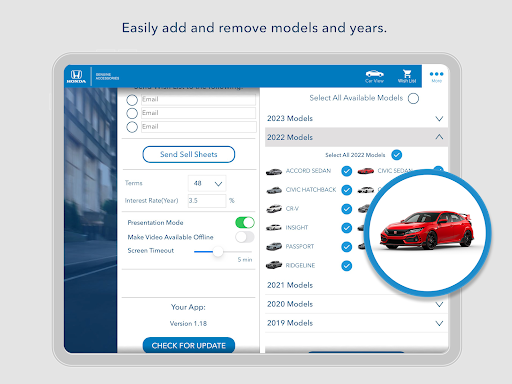Collapse the 2022 Models section
Viewport: 512px width, 384px height.
(x=356, y=137)
